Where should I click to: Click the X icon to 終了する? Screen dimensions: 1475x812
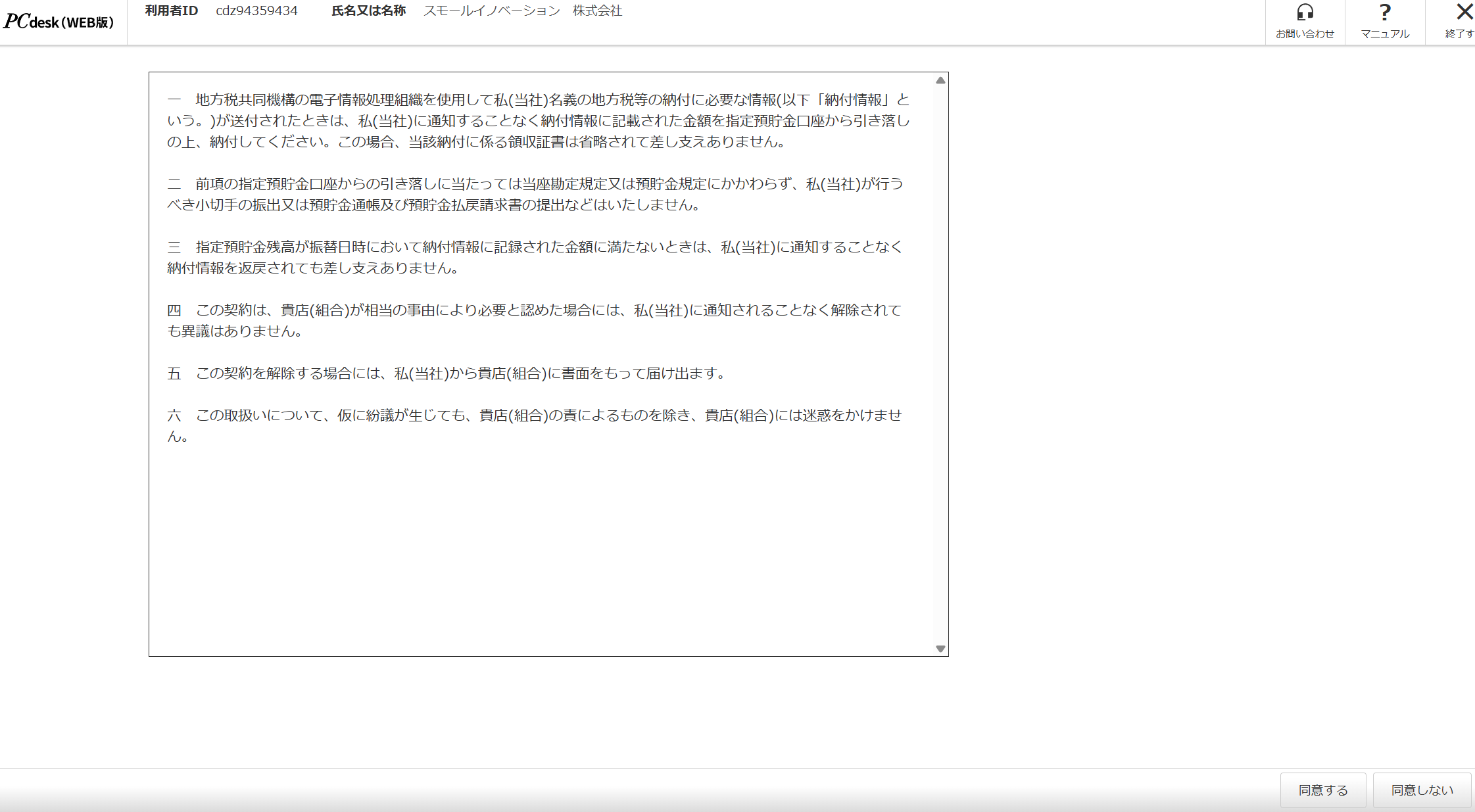click(1464, 12)
